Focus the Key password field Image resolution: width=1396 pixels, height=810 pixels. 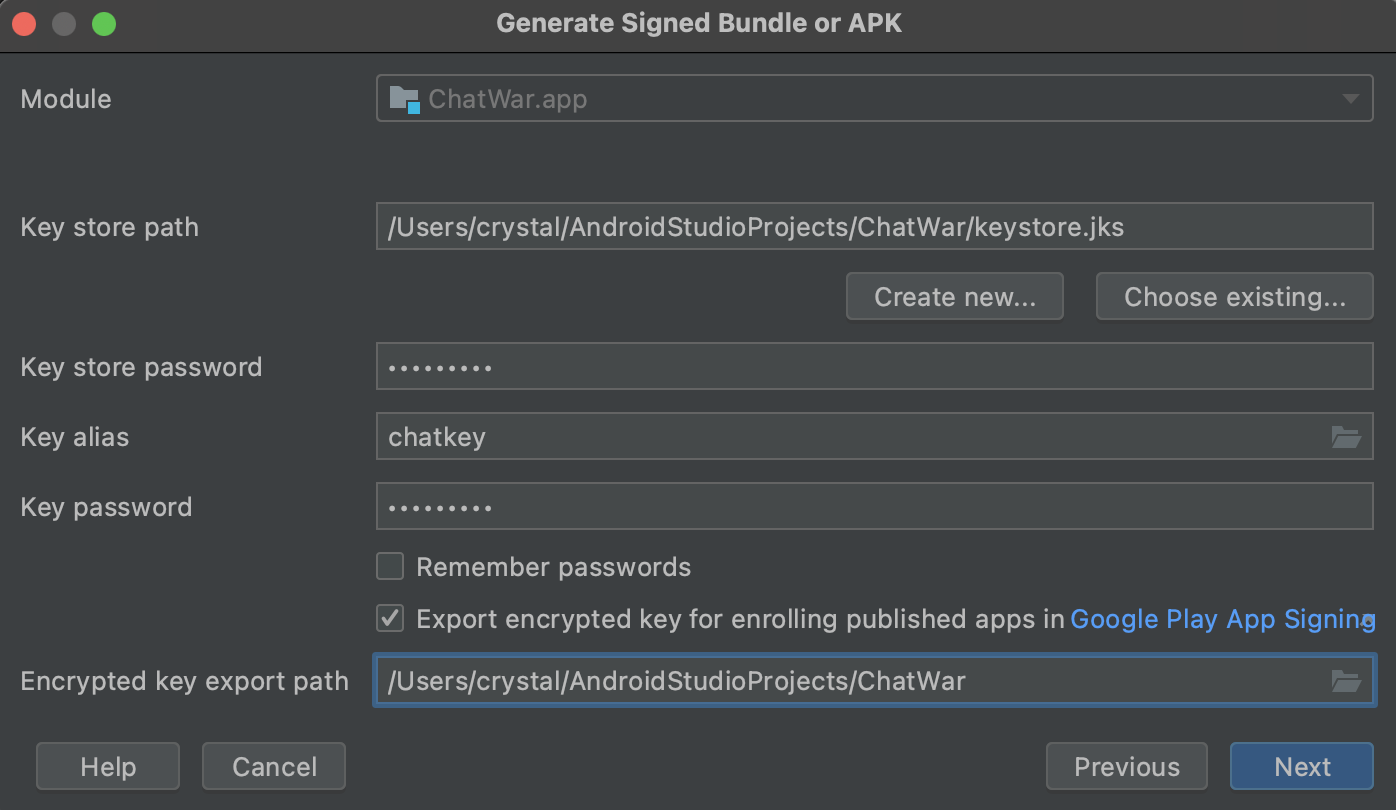[875, 507]
